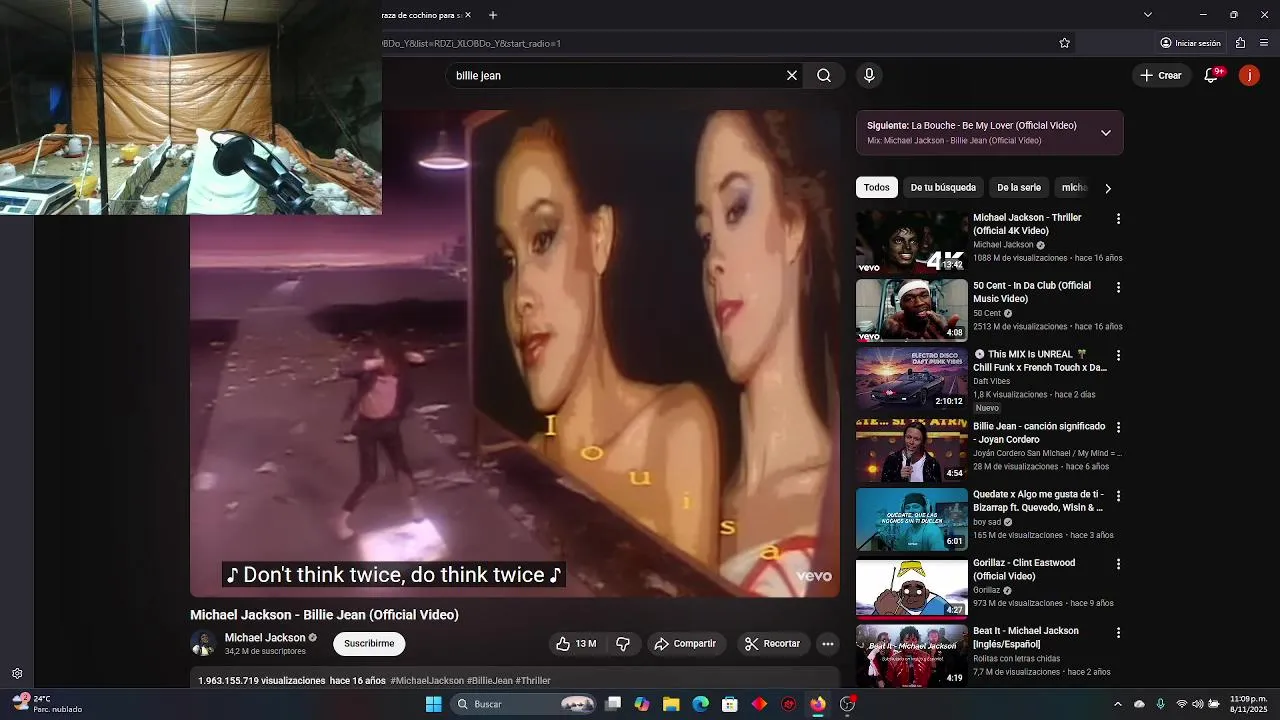Screen dimensions: 1280x720
Task: Open In Da Club video thumbnail
Action: tap(911, 310)
